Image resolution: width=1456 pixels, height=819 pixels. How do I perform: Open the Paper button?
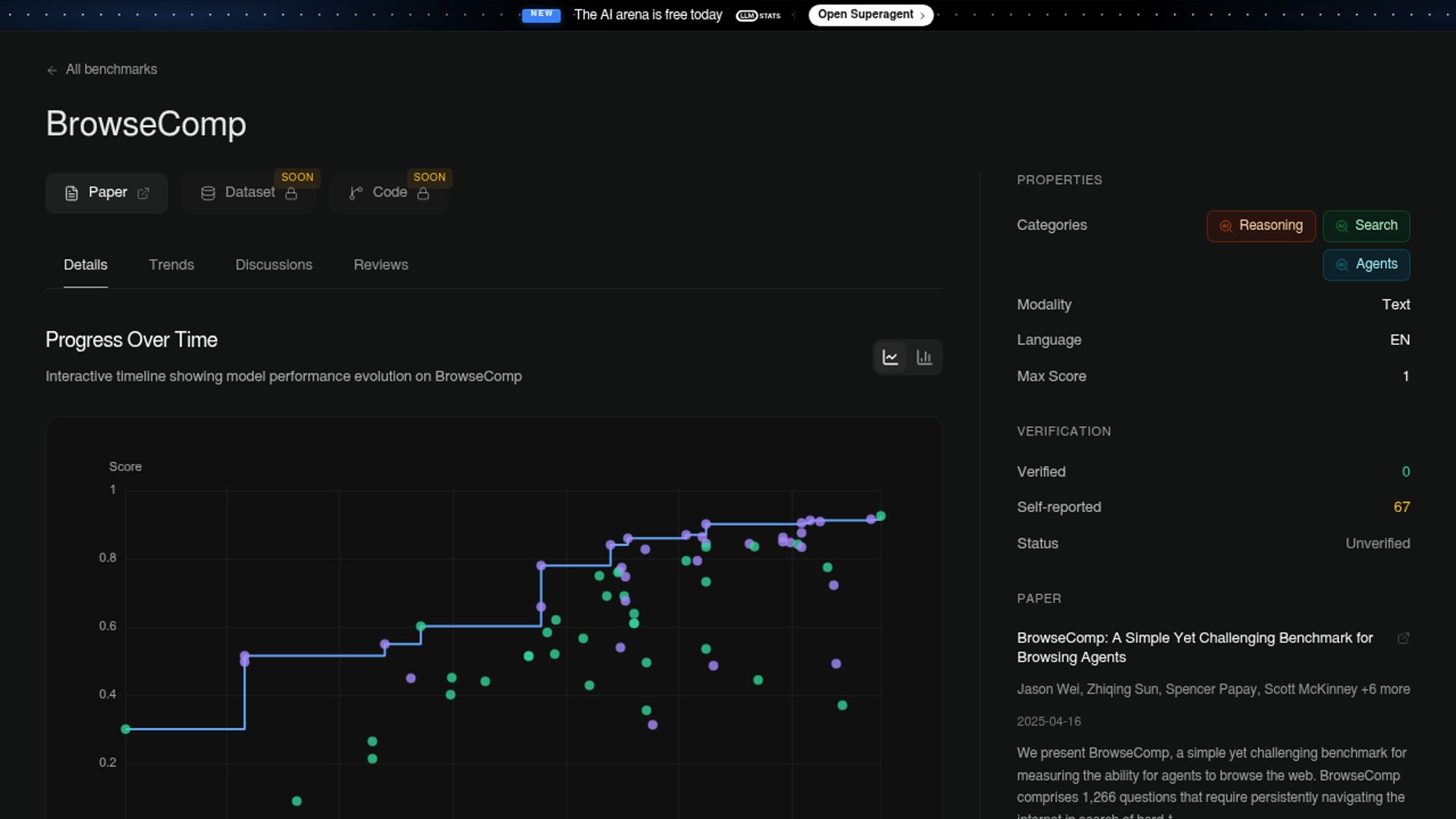107,193
